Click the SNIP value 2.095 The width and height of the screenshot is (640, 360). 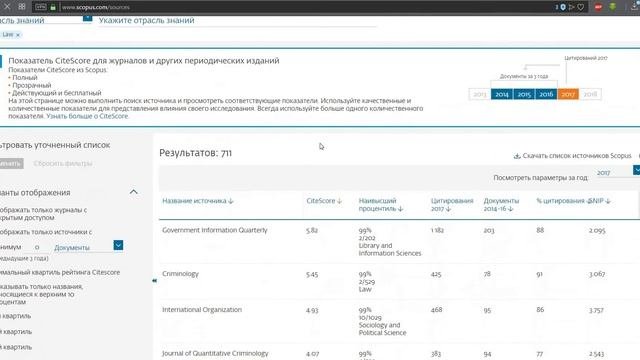(x=597, y=231)
